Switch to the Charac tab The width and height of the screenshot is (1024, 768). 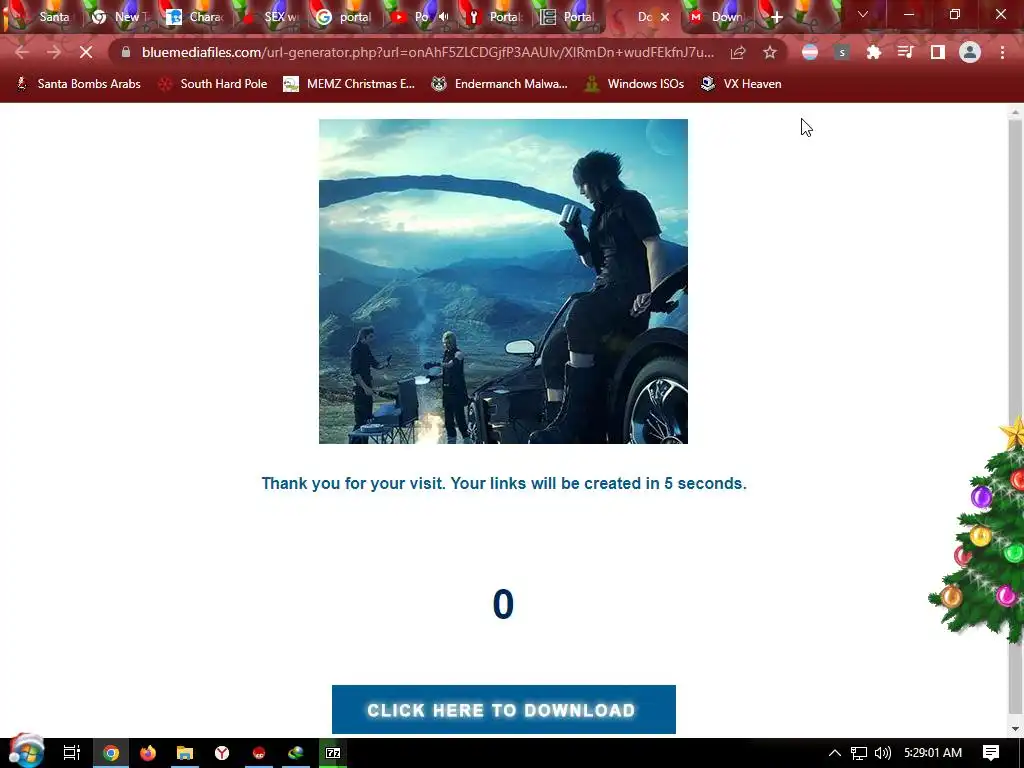pos(195,17)
